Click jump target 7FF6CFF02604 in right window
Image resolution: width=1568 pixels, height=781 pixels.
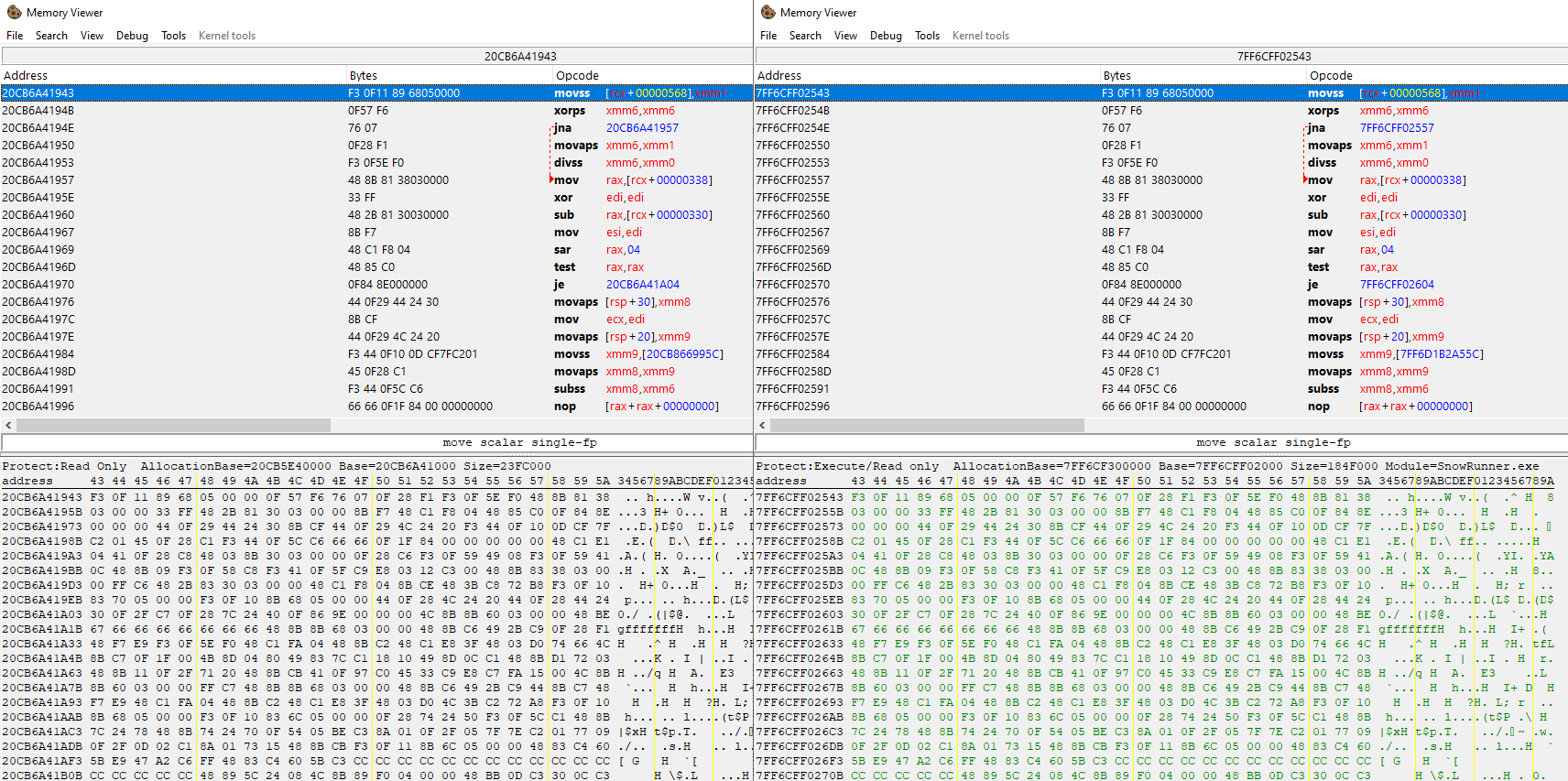pyautogui.click(x=1397, y=284)
